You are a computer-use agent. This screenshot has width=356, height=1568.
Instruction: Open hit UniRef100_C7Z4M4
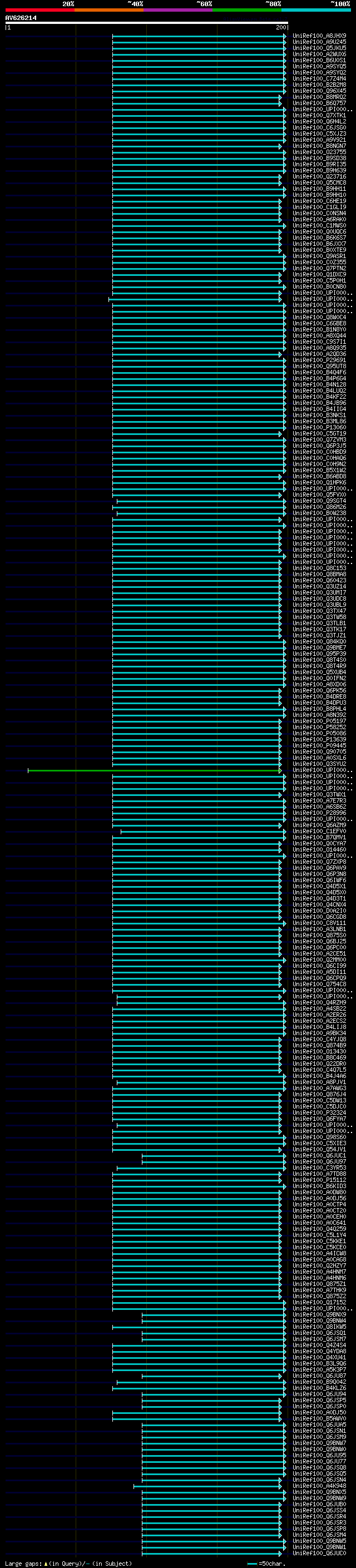(x=319, y=78)
